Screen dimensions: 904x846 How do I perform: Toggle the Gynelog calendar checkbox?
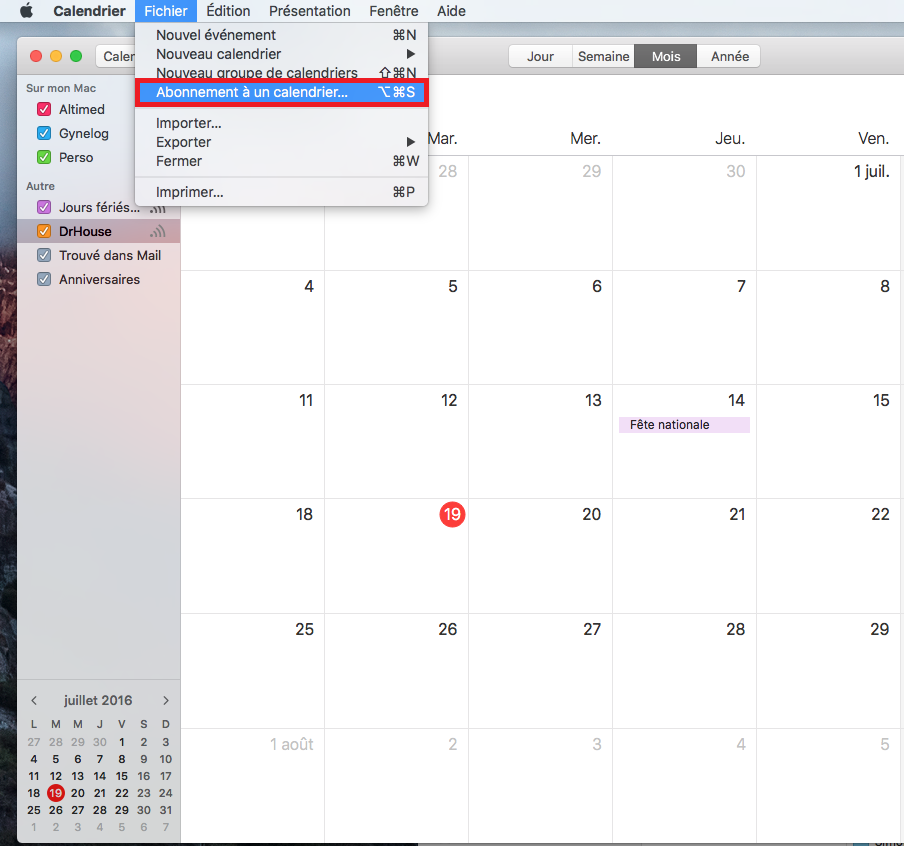pyautogui.click(x=44, y=134)
